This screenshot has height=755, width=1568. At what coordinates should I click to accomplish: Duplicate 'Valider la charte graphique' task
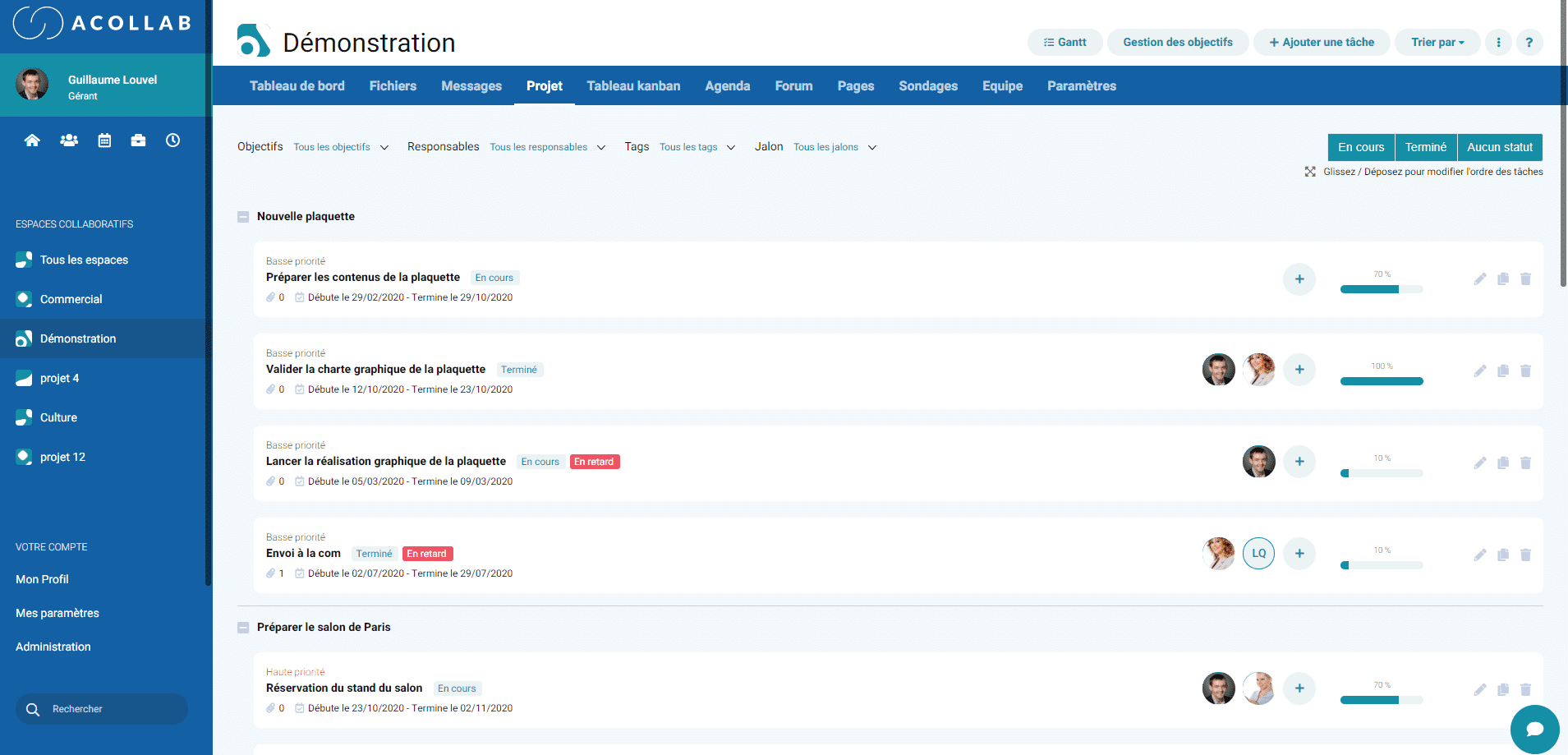pyautogui.click(x=1503, y=371)
